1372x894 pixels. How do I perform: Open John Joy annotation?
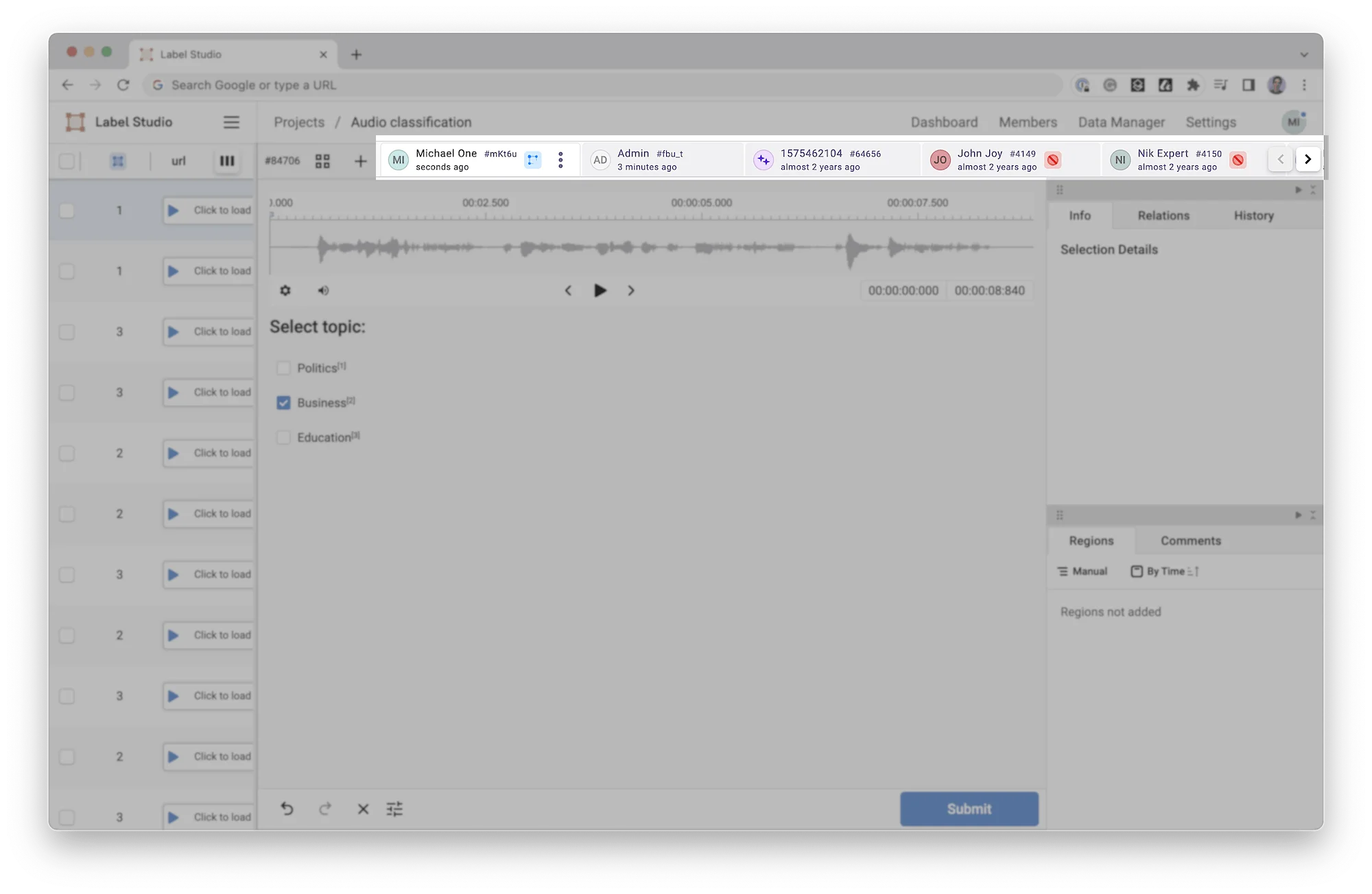tap(1010, 160)
